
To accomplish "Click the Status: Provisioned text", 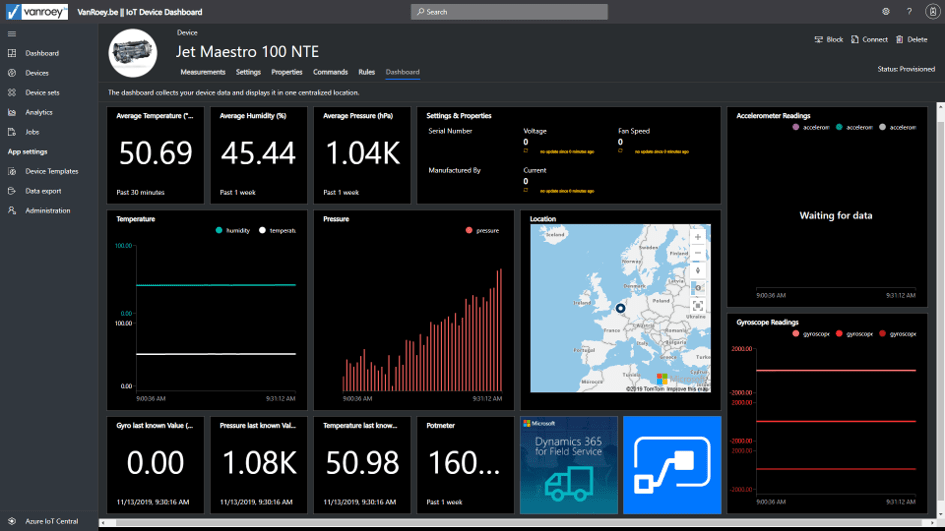I will tap(906, 69).
